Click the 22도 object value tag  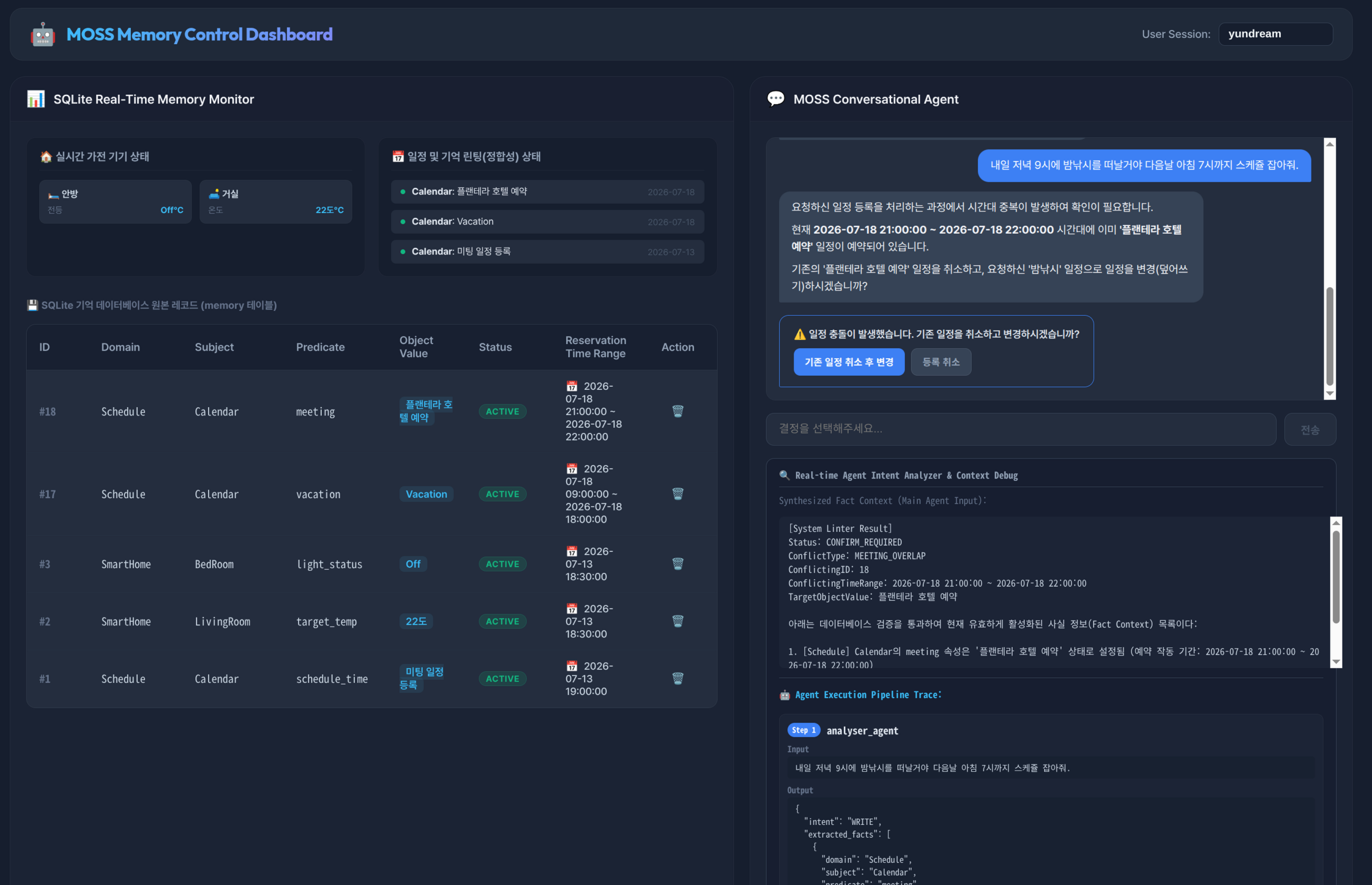416,621
